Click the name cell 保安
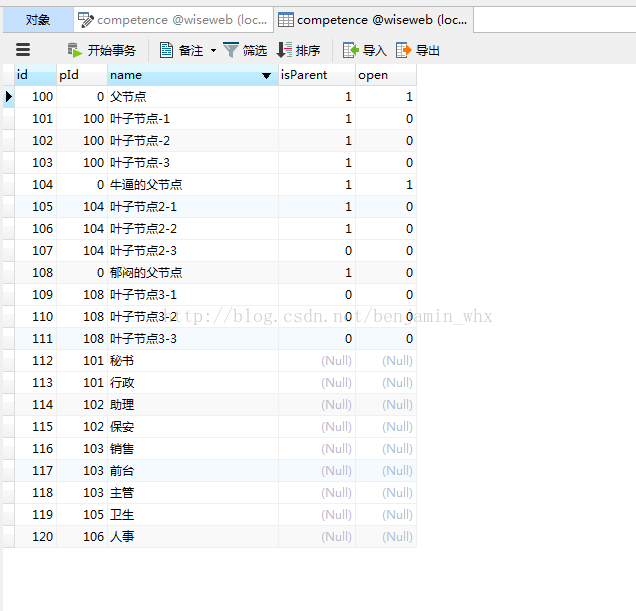636x611 pixels. click(193, 427)
